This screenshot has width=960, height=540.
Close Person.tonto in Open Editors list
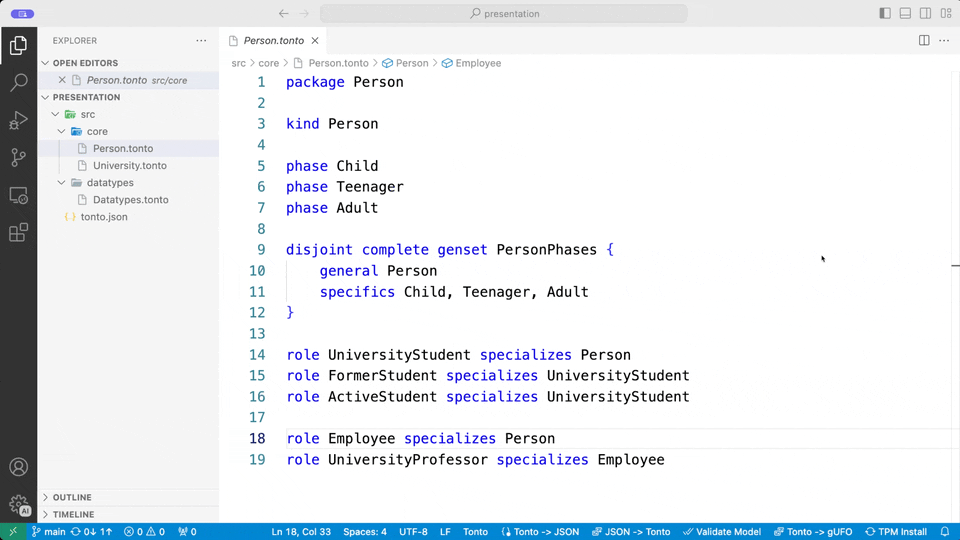(62, 80)
